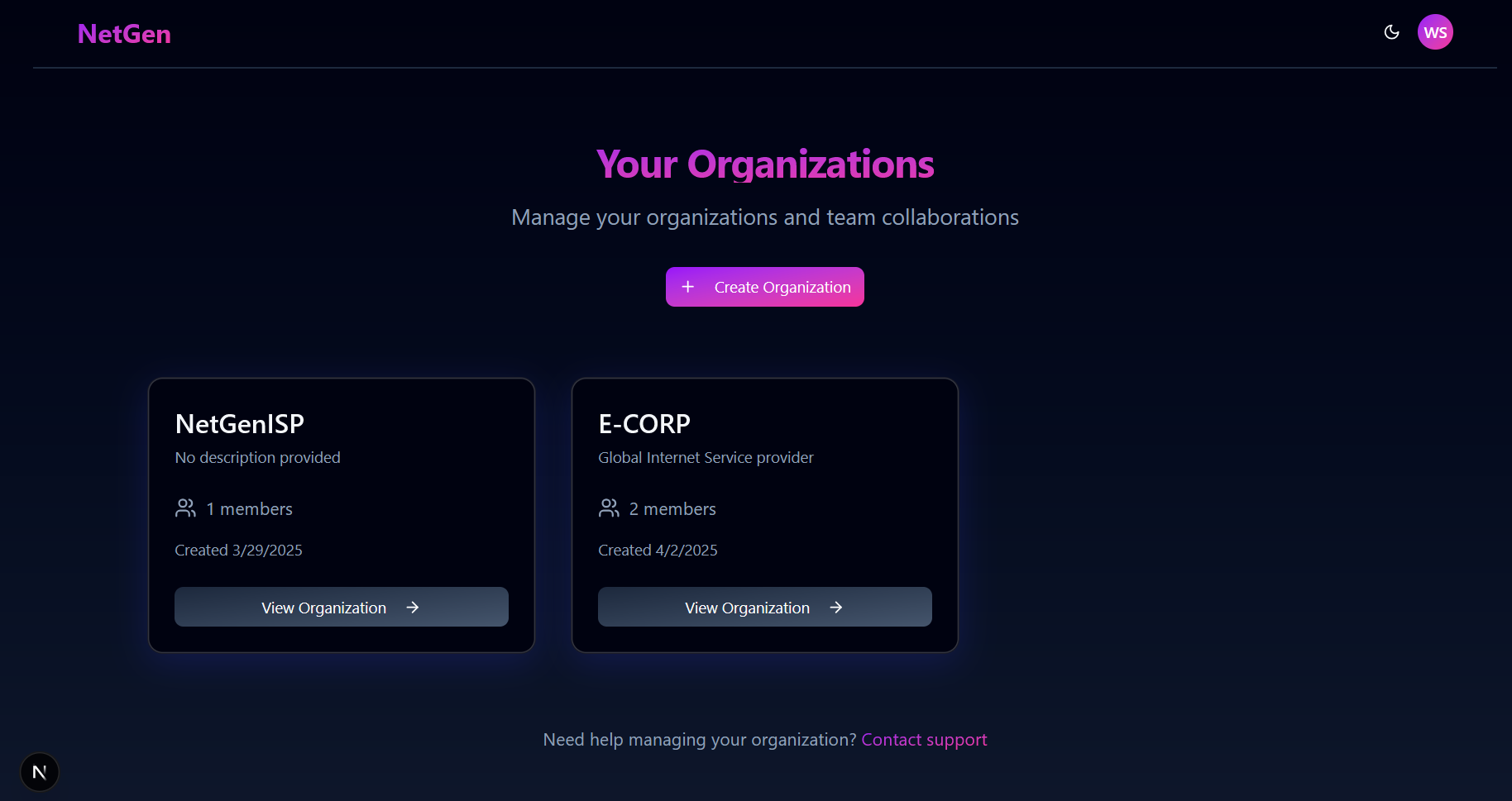Image resolution: width=1512 pixels, height=801 pixels.
Task: Click the plus icon in Create Organization
Action: (x=687, y=287)
